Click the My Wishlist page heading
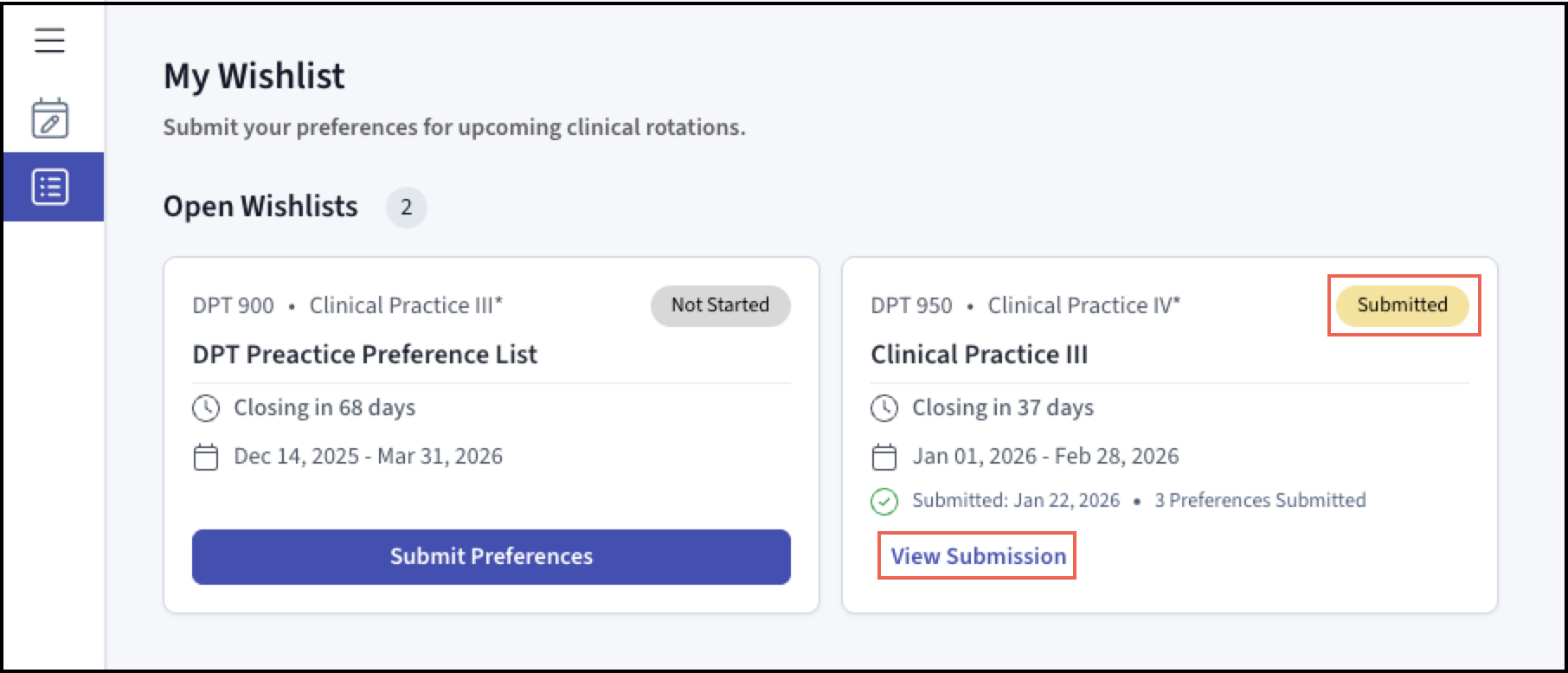The height and width of the screenshot is (673, 1568). [254, 76]
